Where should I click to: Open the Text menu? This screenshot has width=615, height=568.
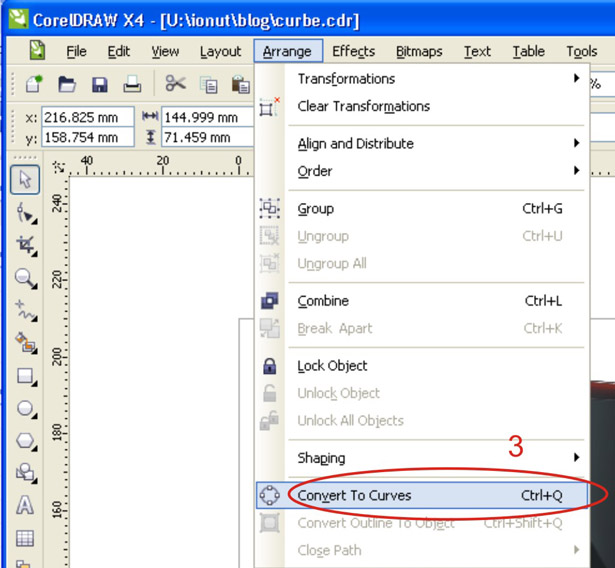pos(477,51)
